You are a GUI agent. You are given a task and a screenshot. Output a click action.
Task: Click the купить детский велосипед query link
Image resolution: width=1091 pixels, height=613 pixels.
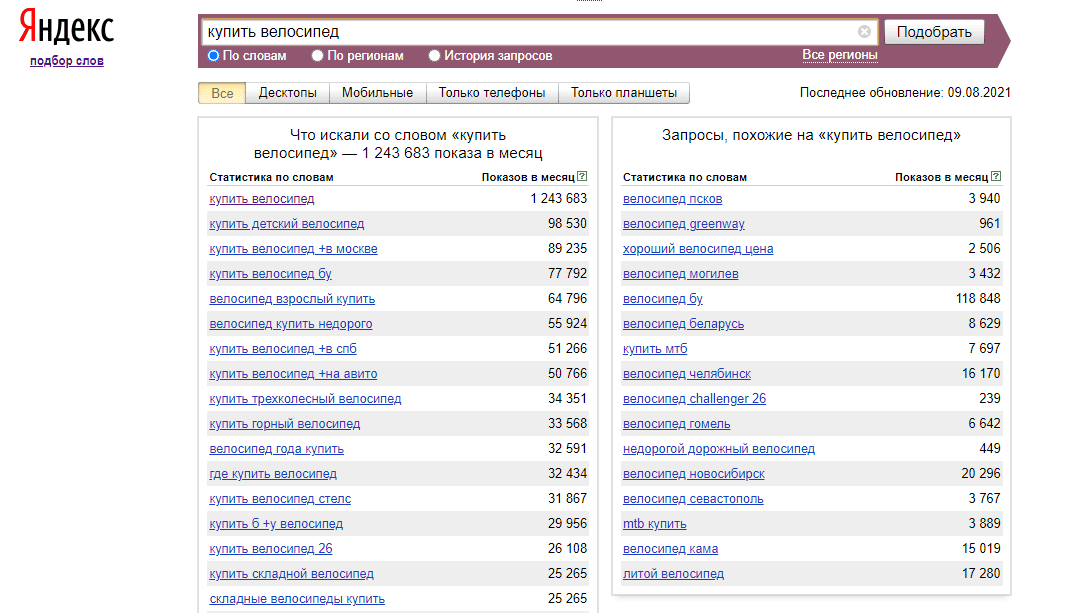(287, 224)
